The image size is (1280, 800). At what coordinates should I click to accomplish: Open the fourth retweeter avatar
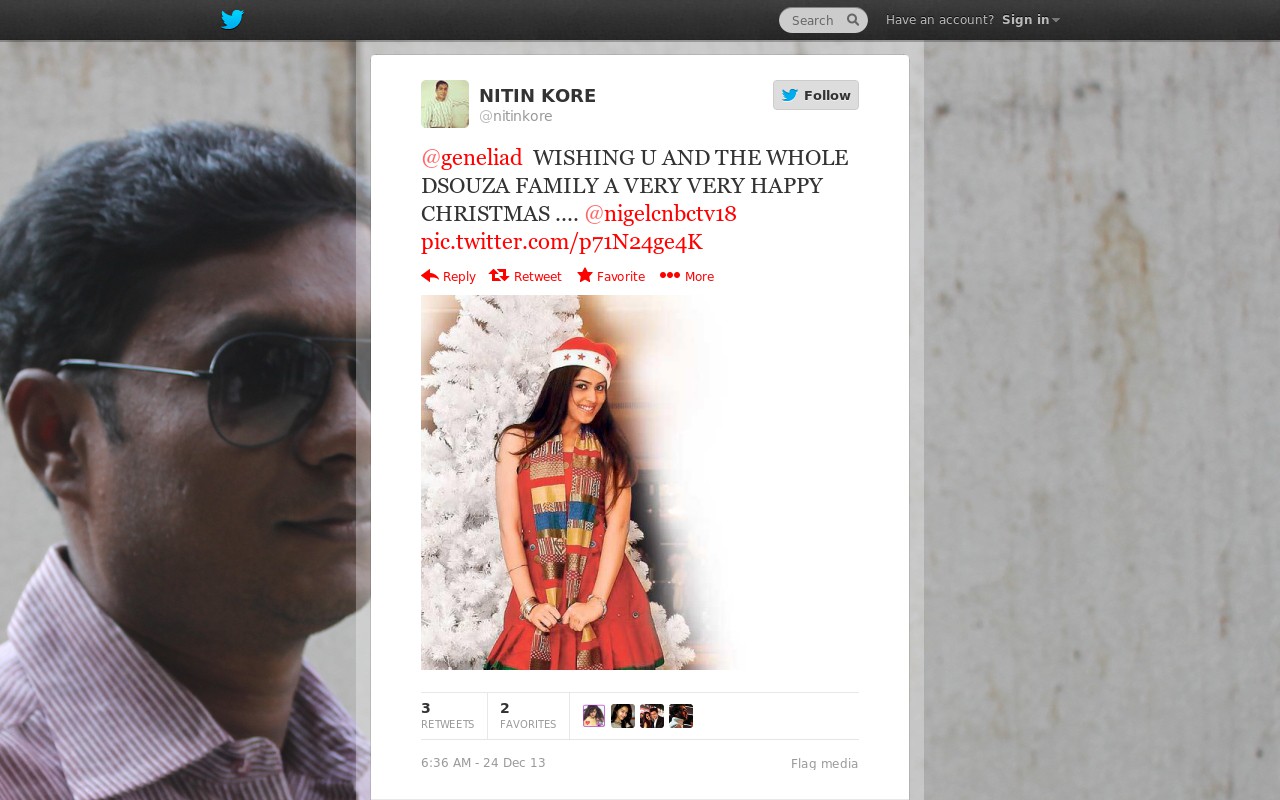click(681, 716)
